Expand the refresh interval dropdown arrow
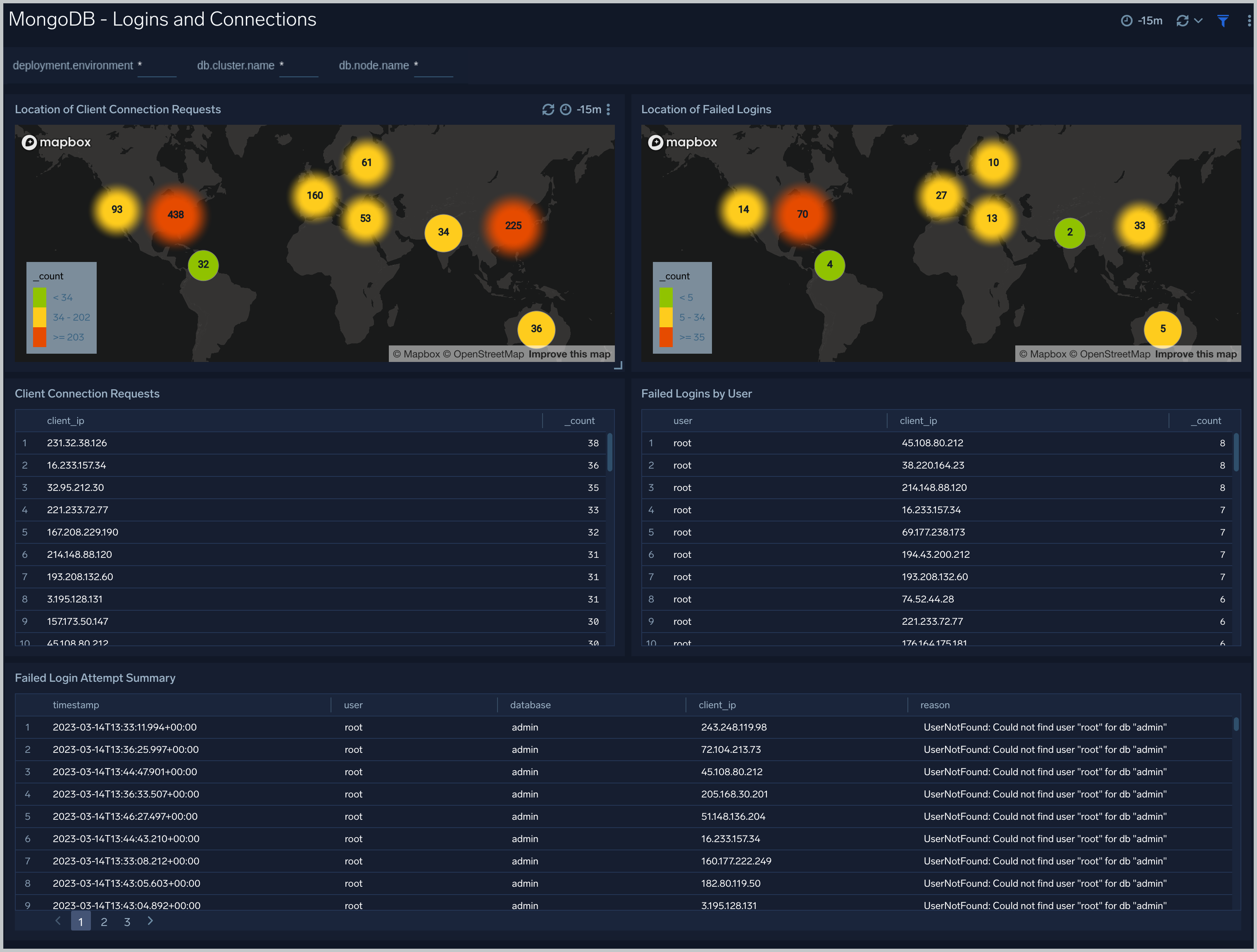 point(1198,21)
